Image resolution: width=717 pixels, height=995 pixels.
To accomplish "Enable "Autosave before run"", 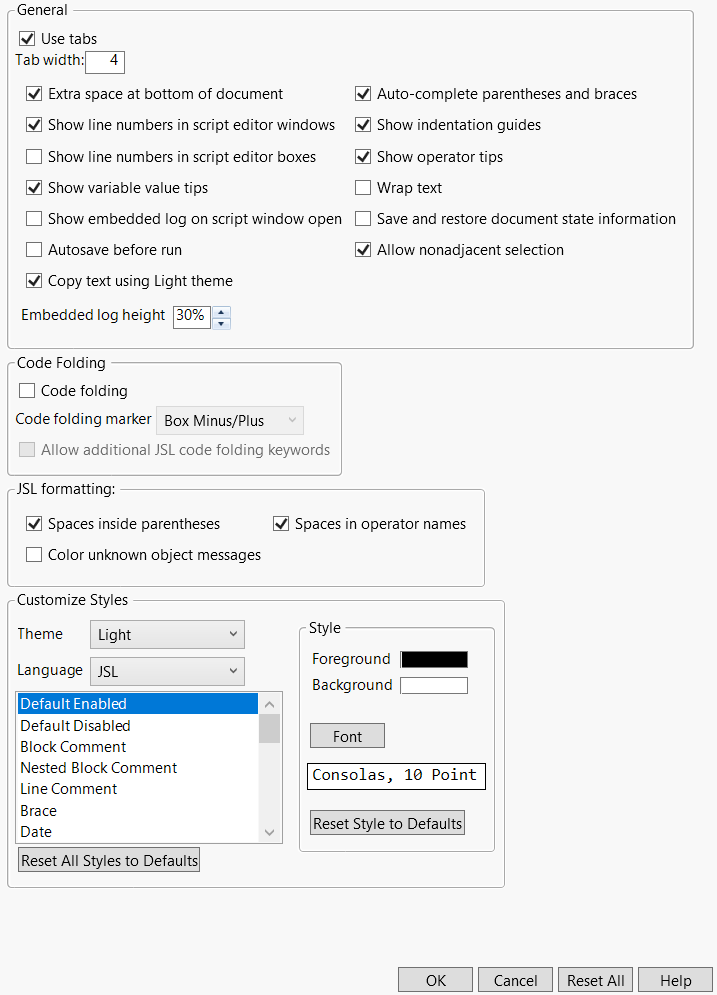I will 34,249.
